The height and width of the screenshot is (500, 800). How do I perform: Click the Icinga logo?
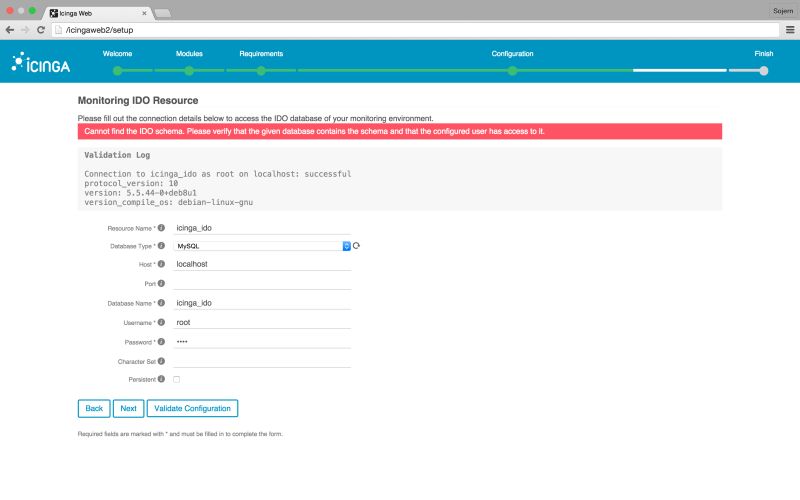40,63
